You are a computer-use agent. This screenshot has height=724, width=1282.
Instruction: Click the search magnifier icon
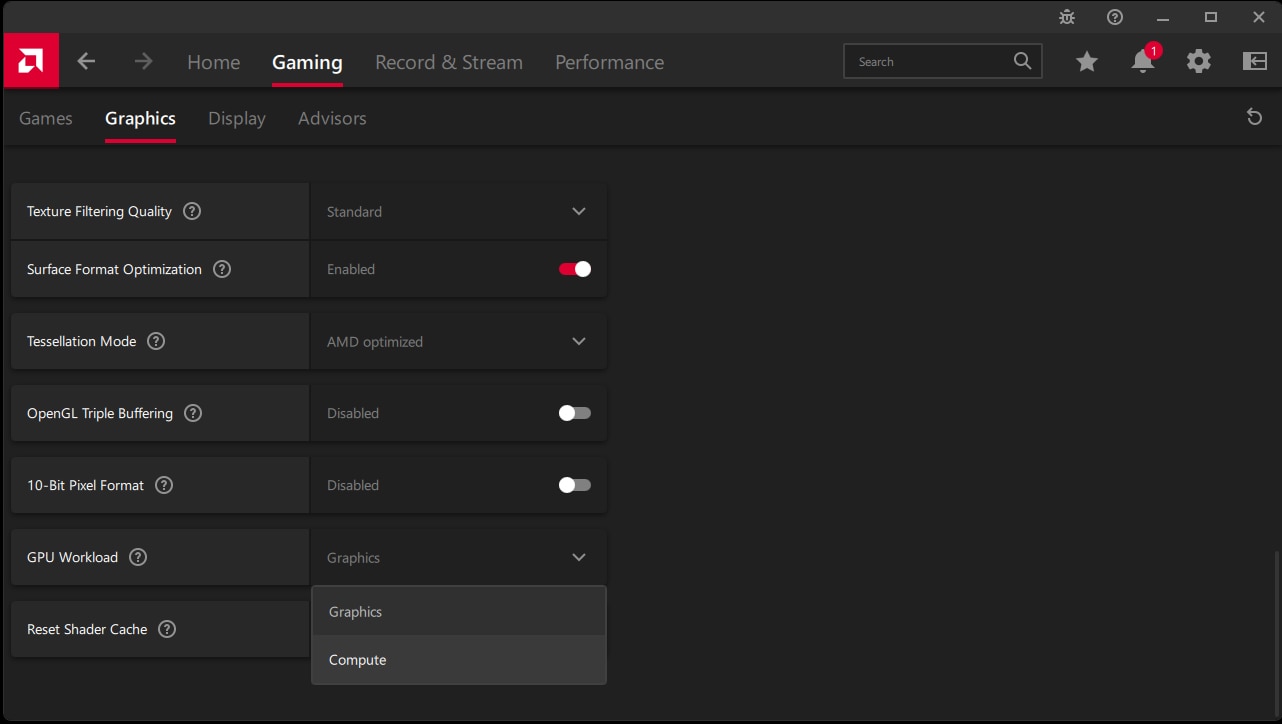1022,61
